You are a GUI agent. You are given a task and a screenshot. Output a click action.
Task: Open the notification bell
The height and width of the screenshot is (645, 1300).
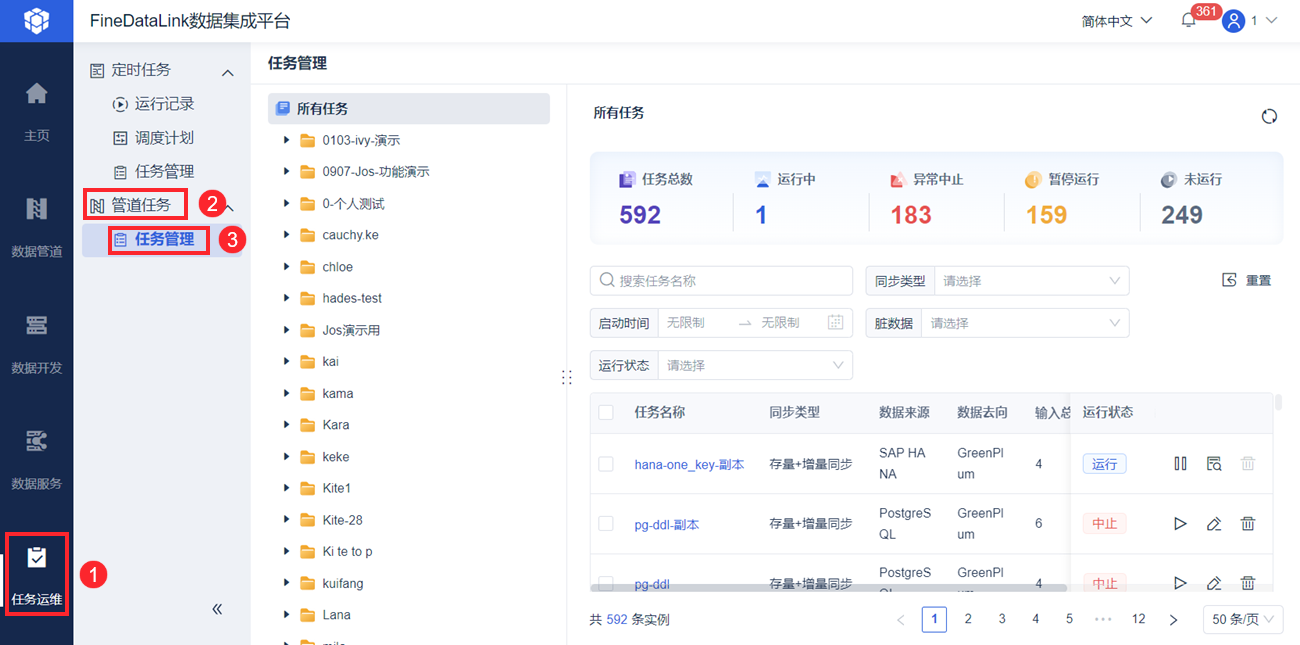[1188, 20]
